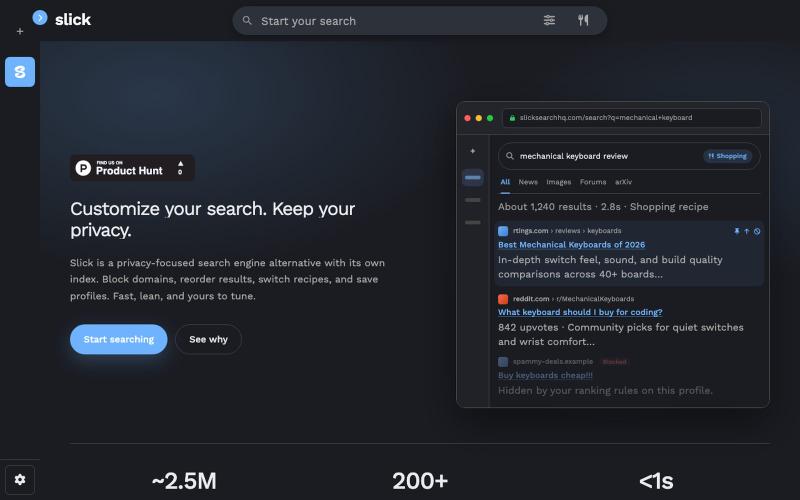Click the reddit.com favicon
This screenshot has width=800, height=500.
[x=503, y=299]
